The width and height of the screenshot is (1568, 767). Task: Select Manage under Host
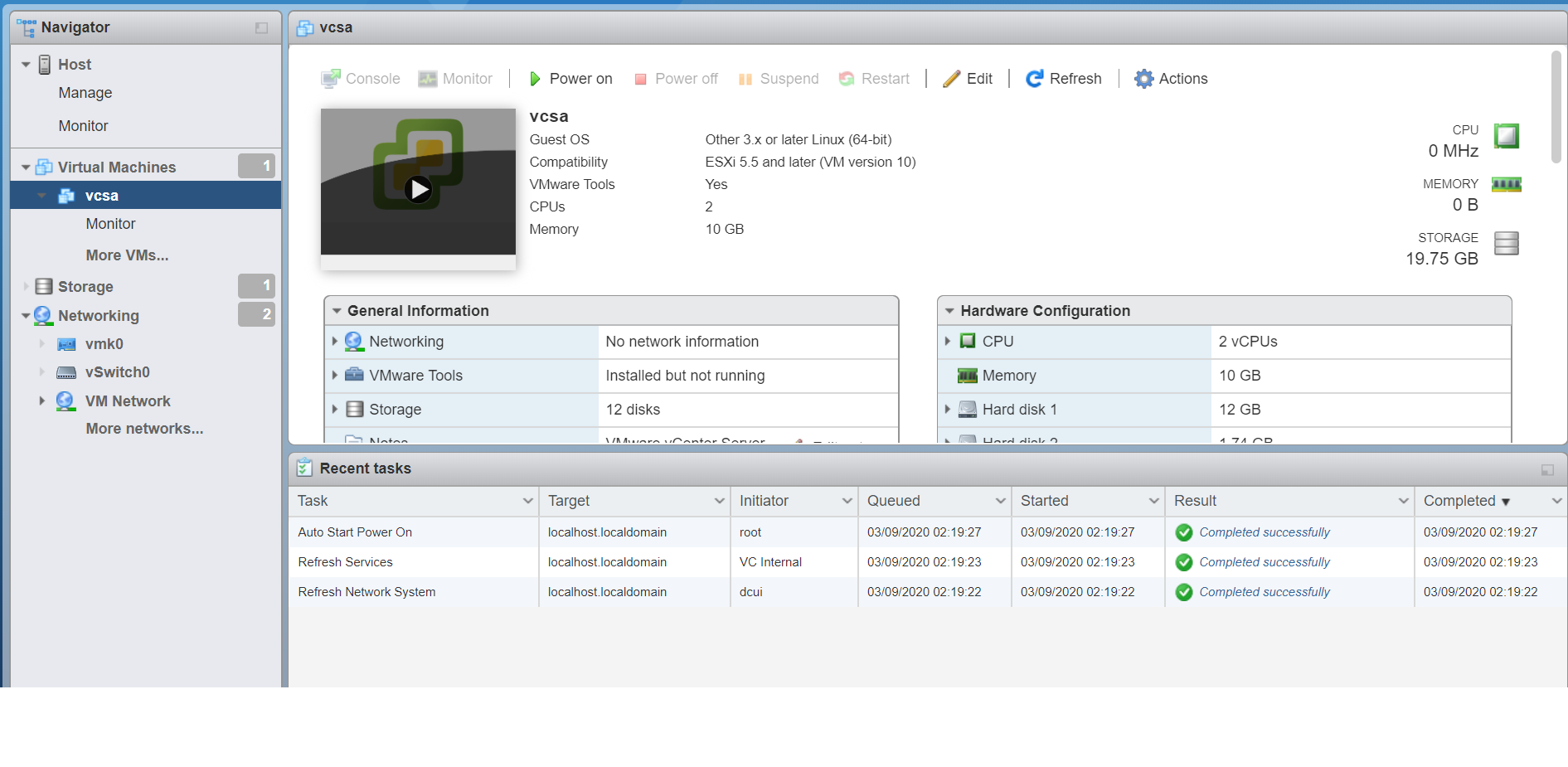(85, 93)
